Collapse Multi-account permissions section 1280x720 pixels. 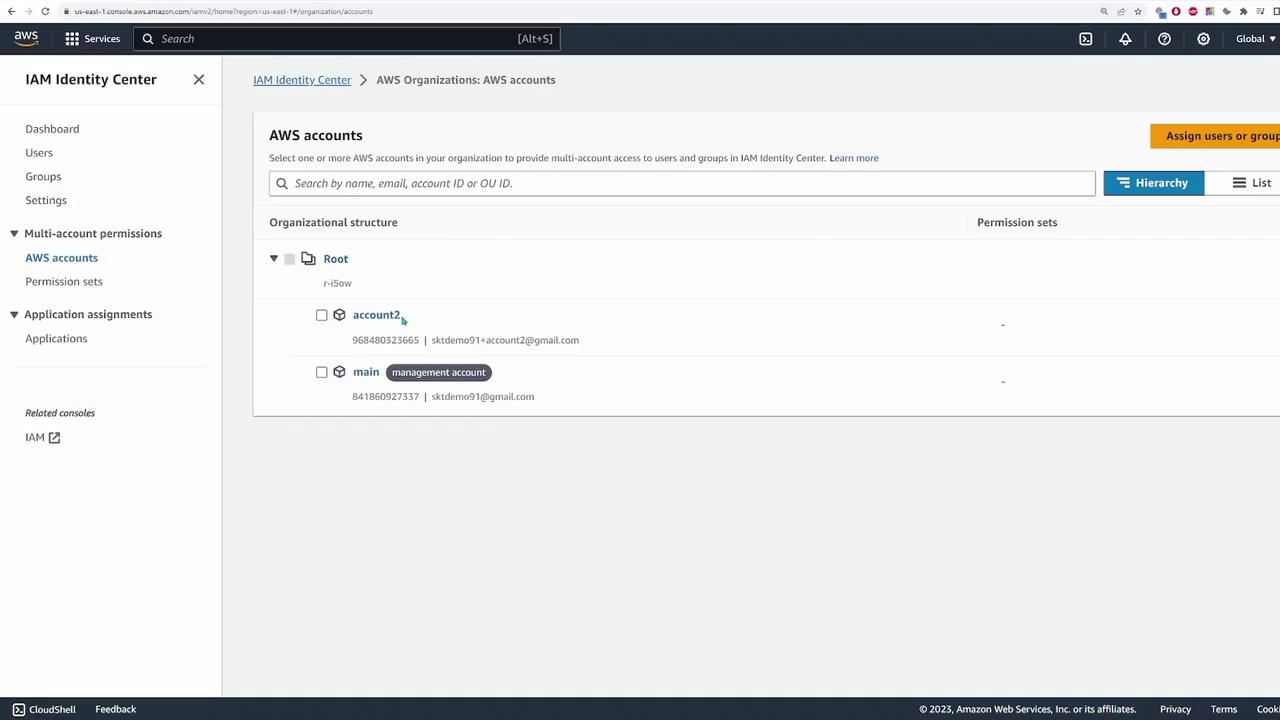(14, 233)
